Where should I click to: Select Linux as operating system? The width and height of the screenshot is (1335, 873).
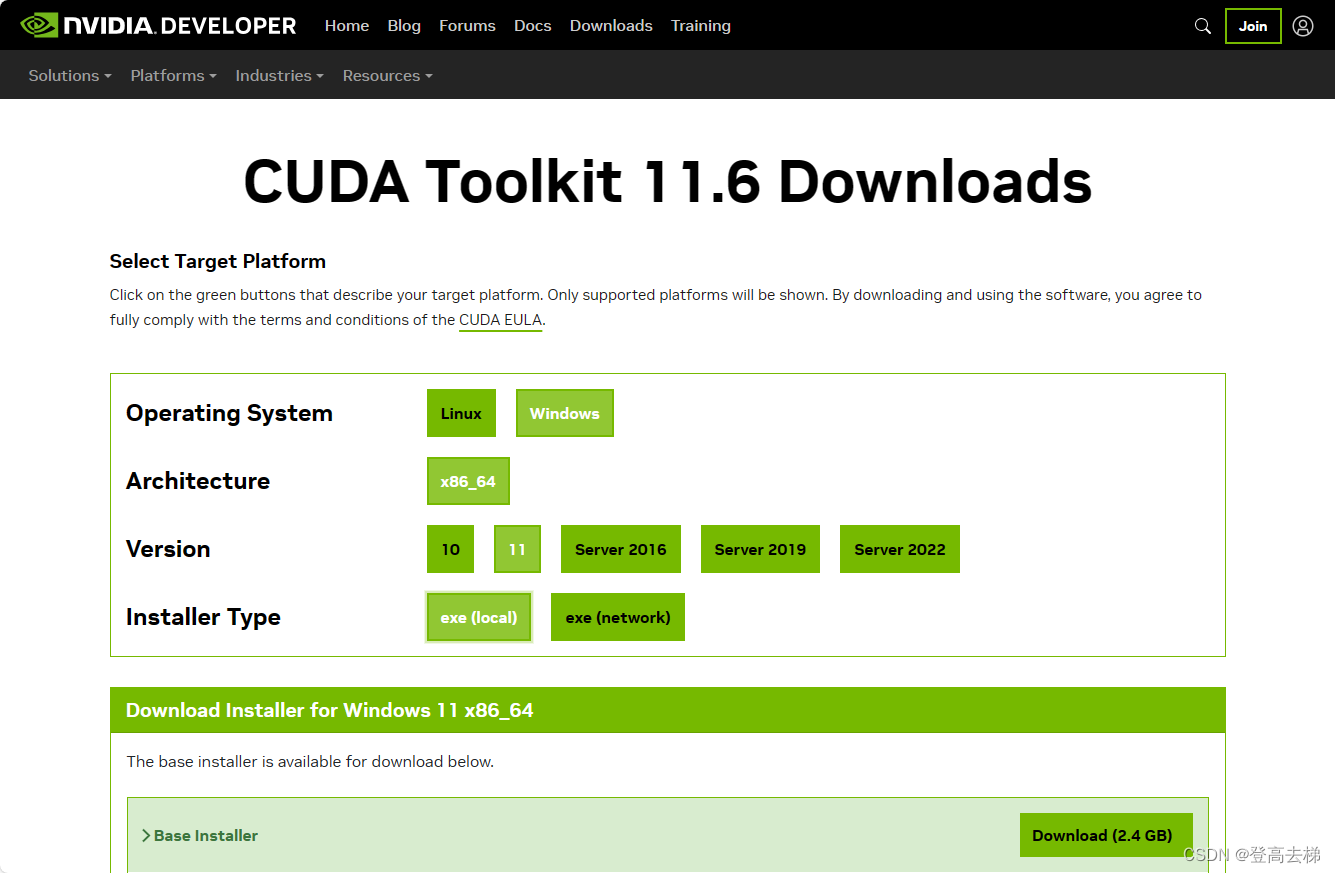coord(461,413)
